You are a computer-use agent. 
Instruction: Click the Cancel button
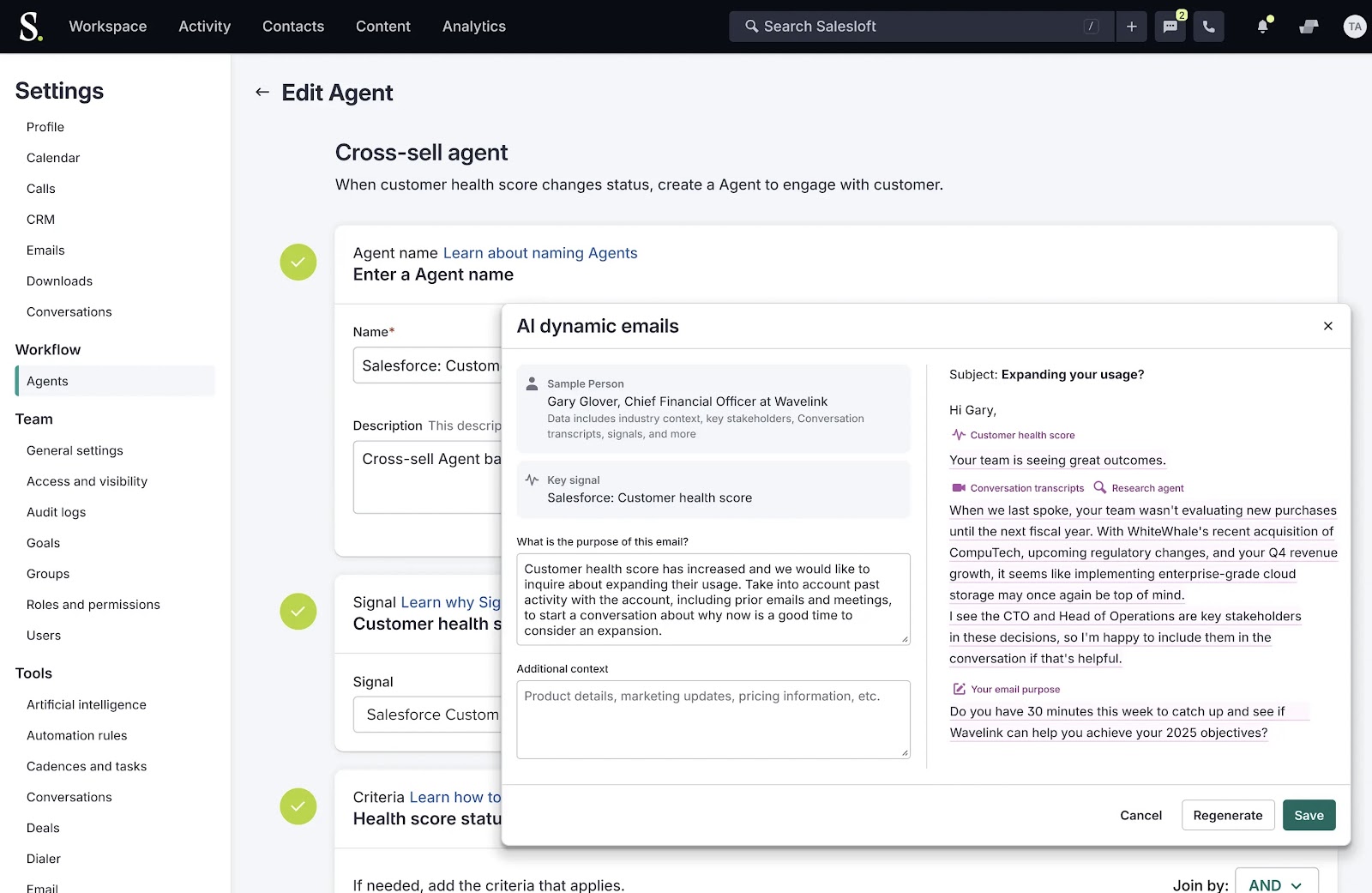pyautogui.click(x=1140, y=815)
